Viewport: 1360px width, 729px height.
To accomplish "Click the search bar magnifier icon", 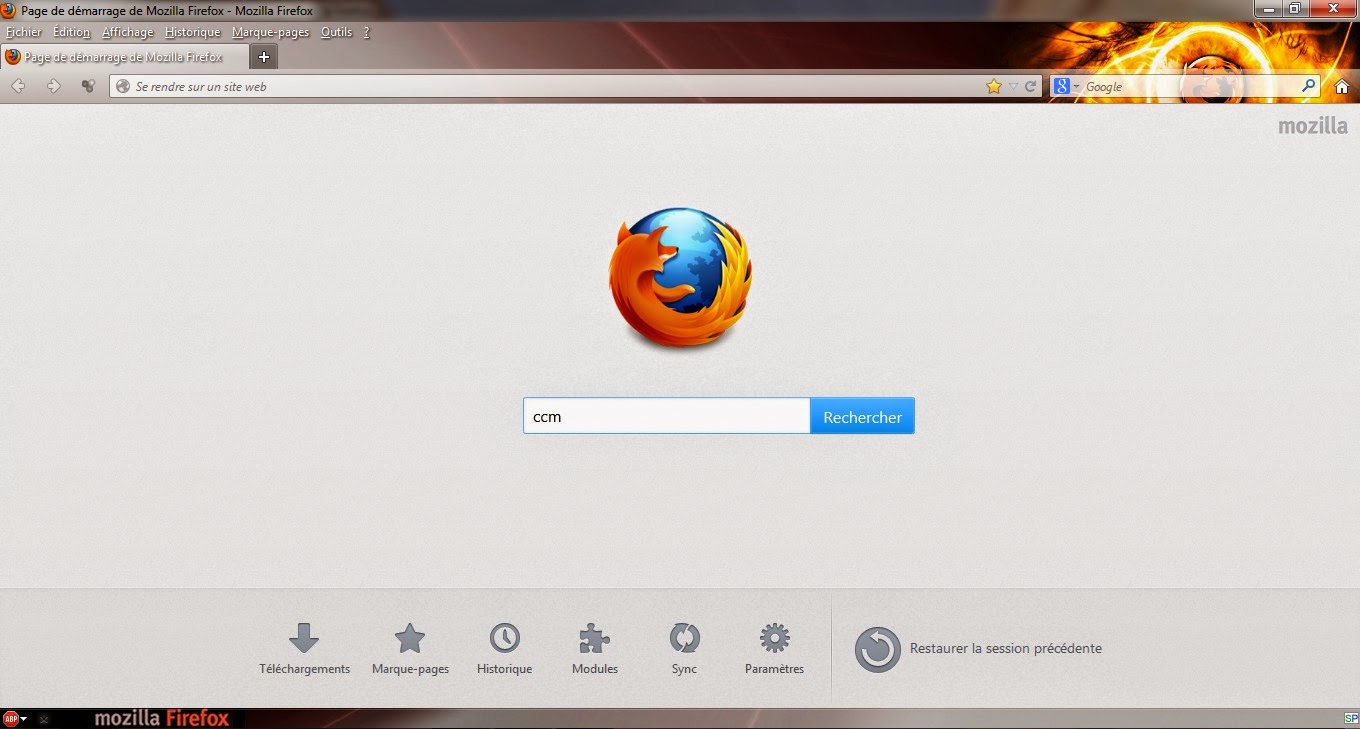I will [1308, 86].
